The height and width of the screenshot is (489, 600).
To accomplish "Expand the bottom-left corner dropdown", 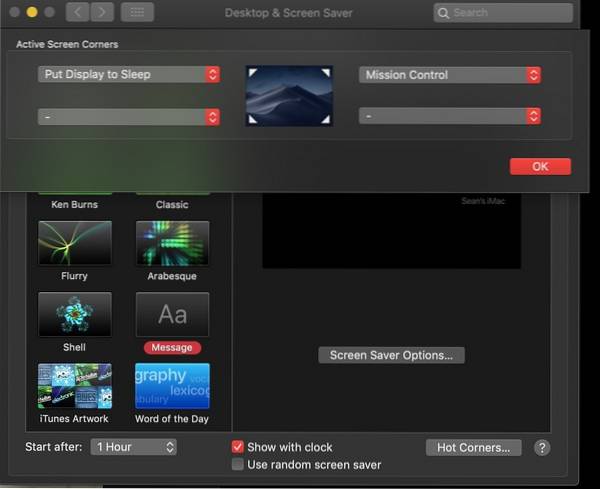I will (x=129, y=117).
